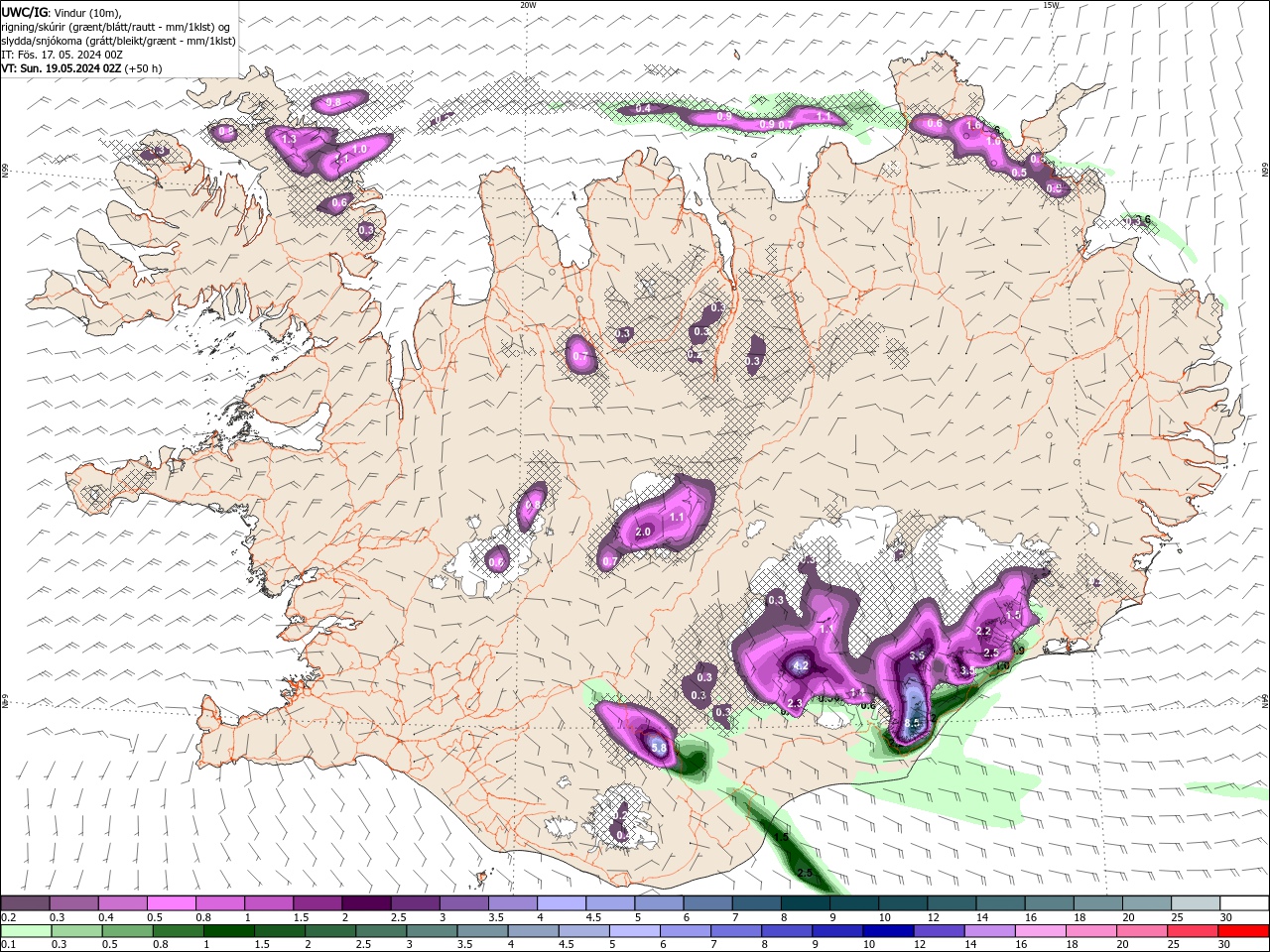Click the "15W" longitude label
The image size is (1270, 952).
[1051, 5]
